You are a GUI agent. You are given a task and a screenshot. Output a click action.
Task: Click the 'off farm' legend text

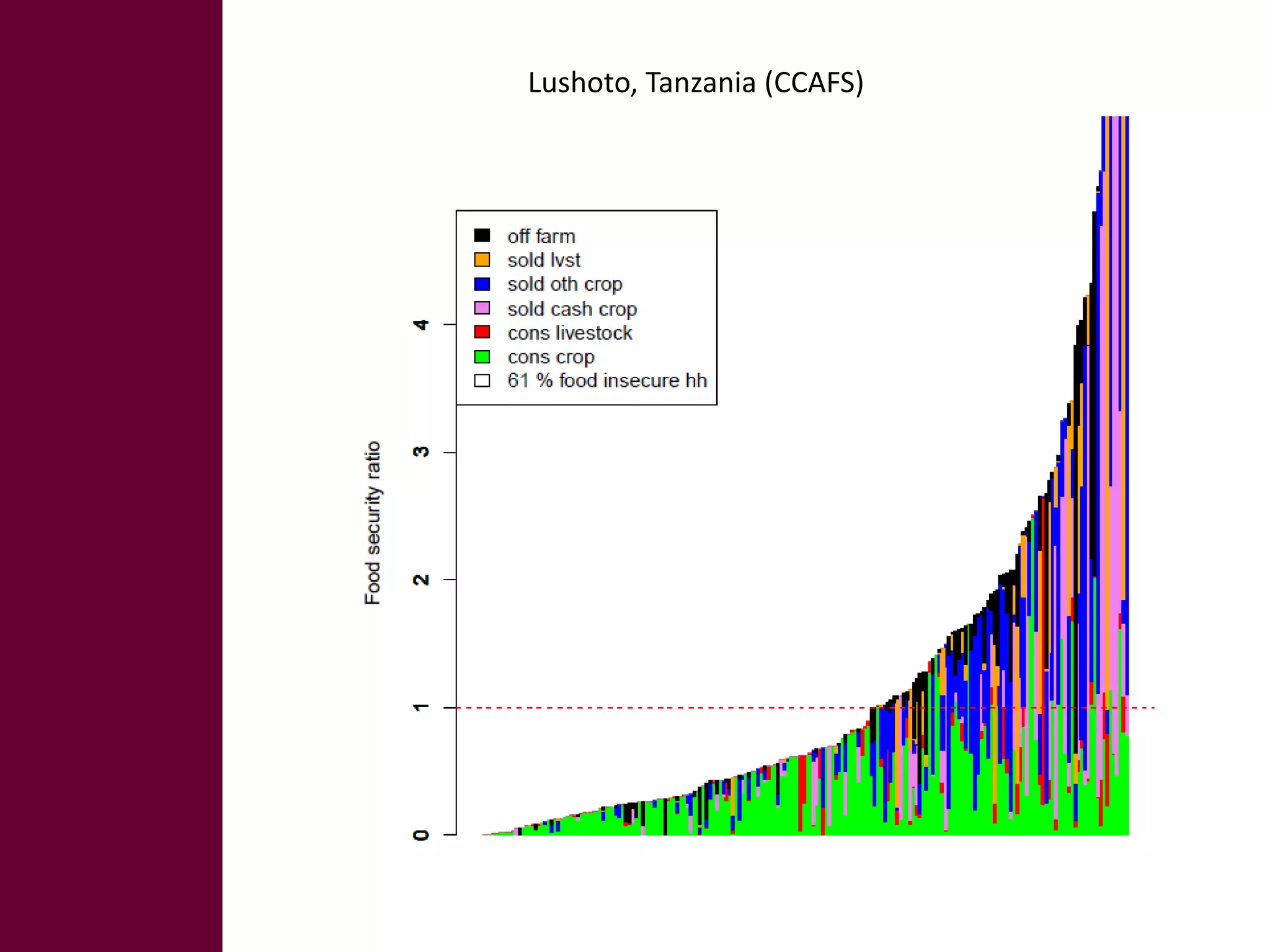tap(541, 236)
